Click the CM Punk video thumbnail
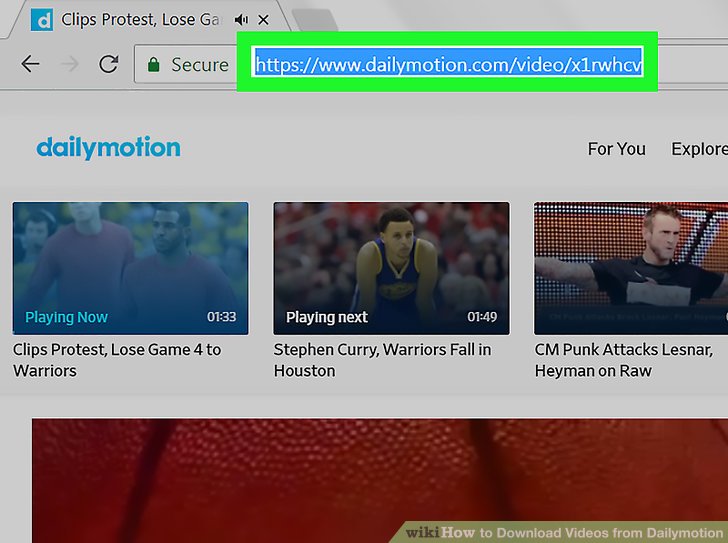This screenshot has width=728, height=543. pyautogui.click(x=631, y=268)
